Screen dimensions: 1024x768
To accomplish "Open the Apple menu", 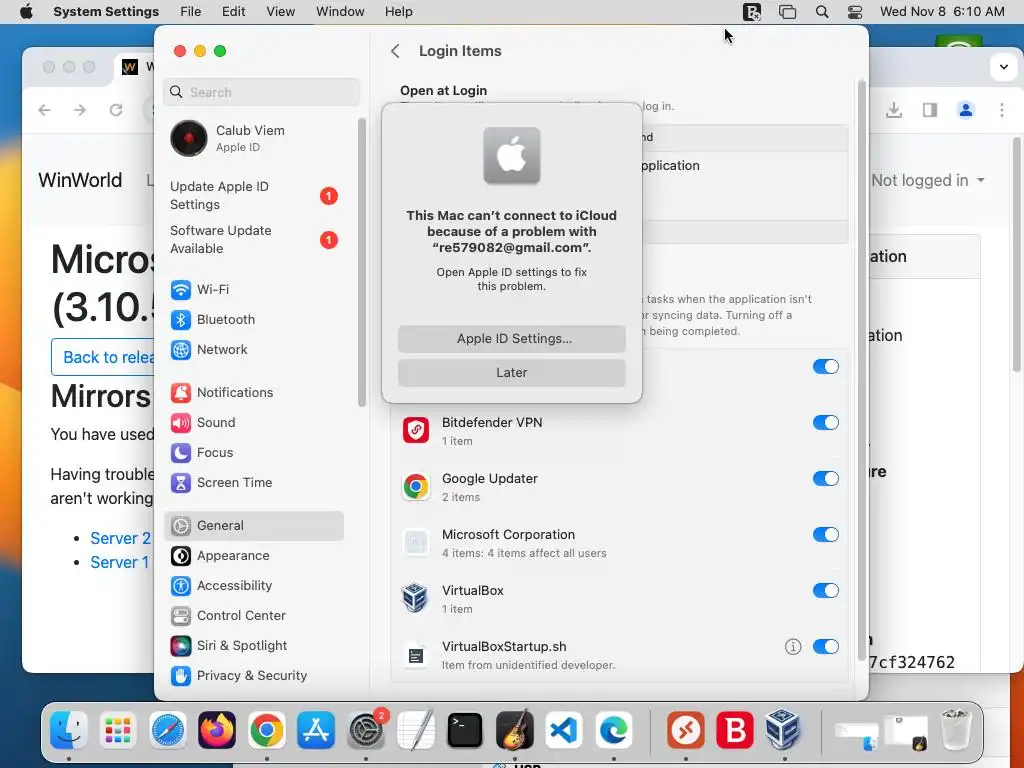I will coord(26,12).
